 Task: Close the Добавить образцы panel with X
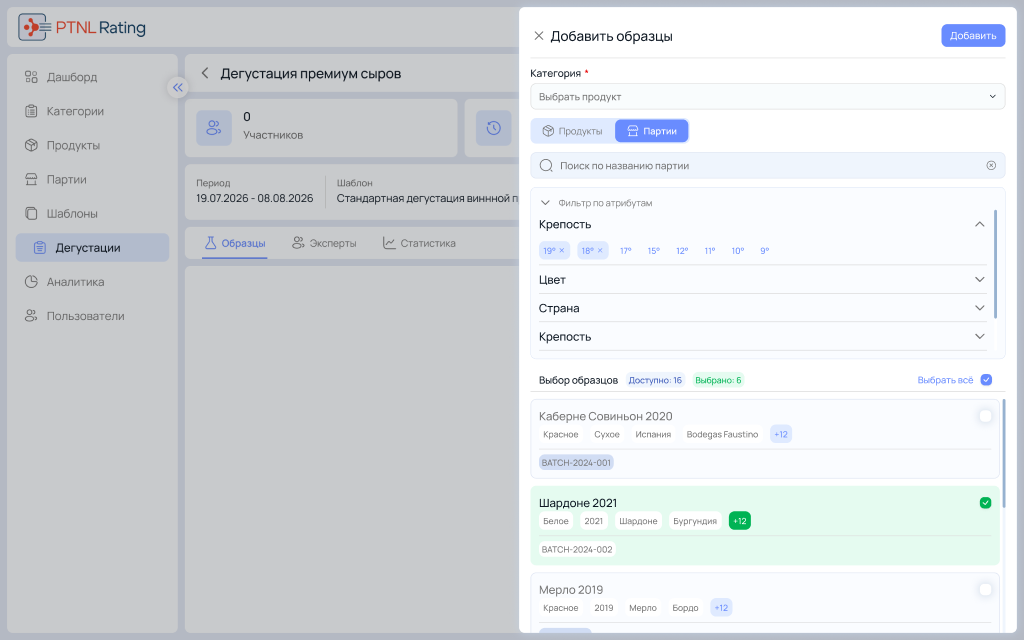pos(539,36)
